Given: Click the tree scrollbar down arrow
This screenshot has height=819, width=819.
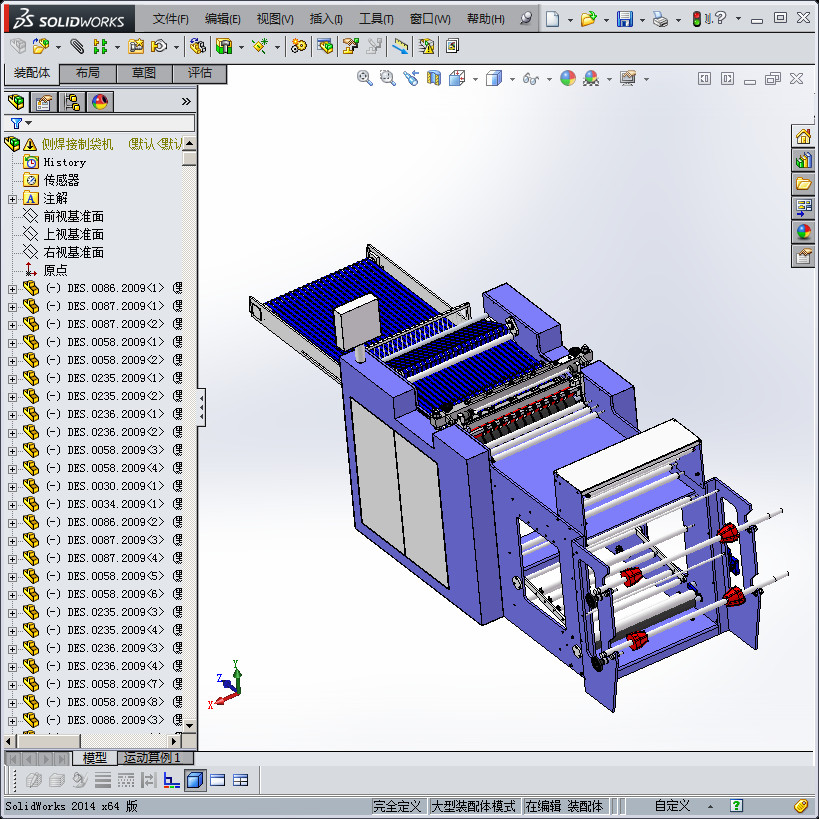Looking at the screenshot, I should coord(189,725).
